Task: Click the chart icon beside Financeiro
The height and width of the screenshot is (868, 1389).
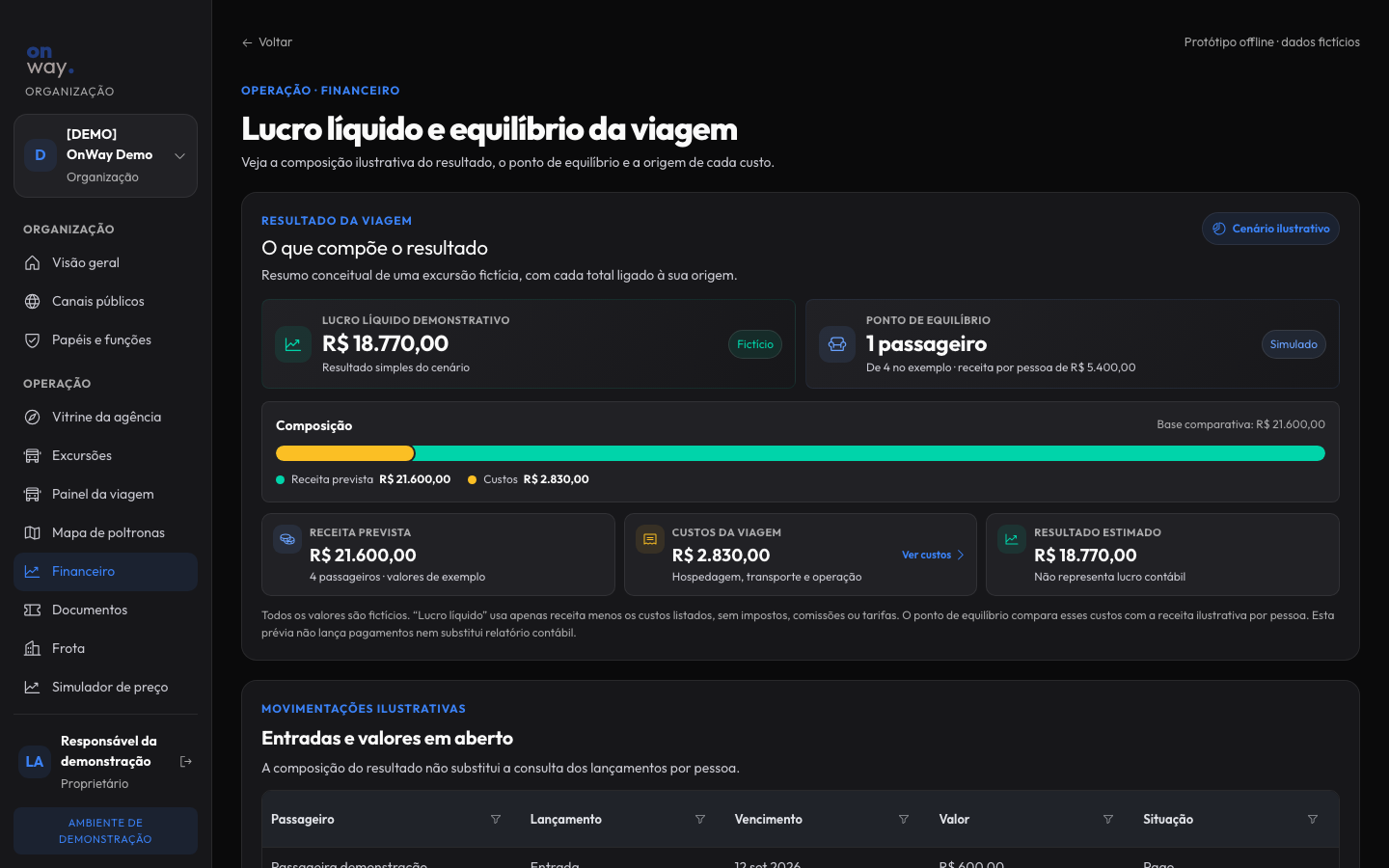Action: (32, 571)
